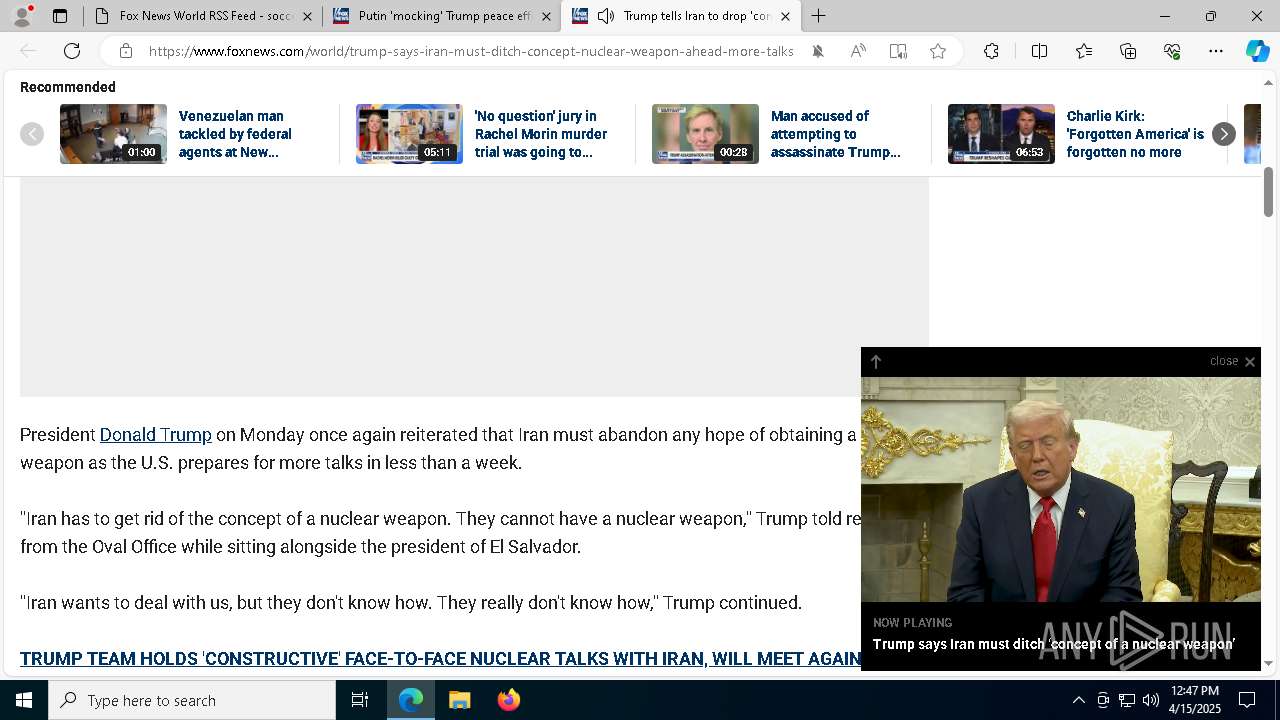Toggle split screen view

pos(1039,51)
